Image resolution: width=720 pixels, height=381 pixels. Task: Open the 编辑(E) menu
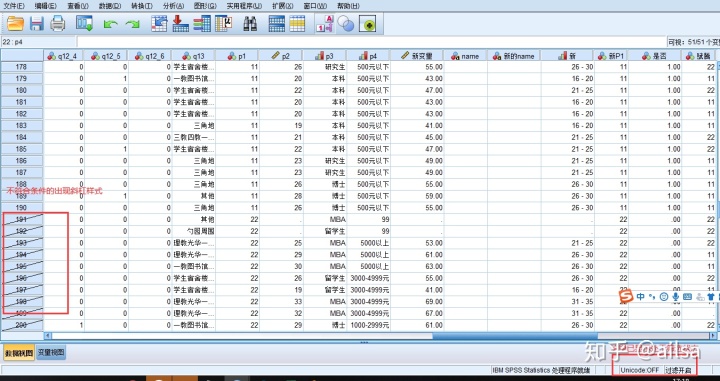pos(45,6)
